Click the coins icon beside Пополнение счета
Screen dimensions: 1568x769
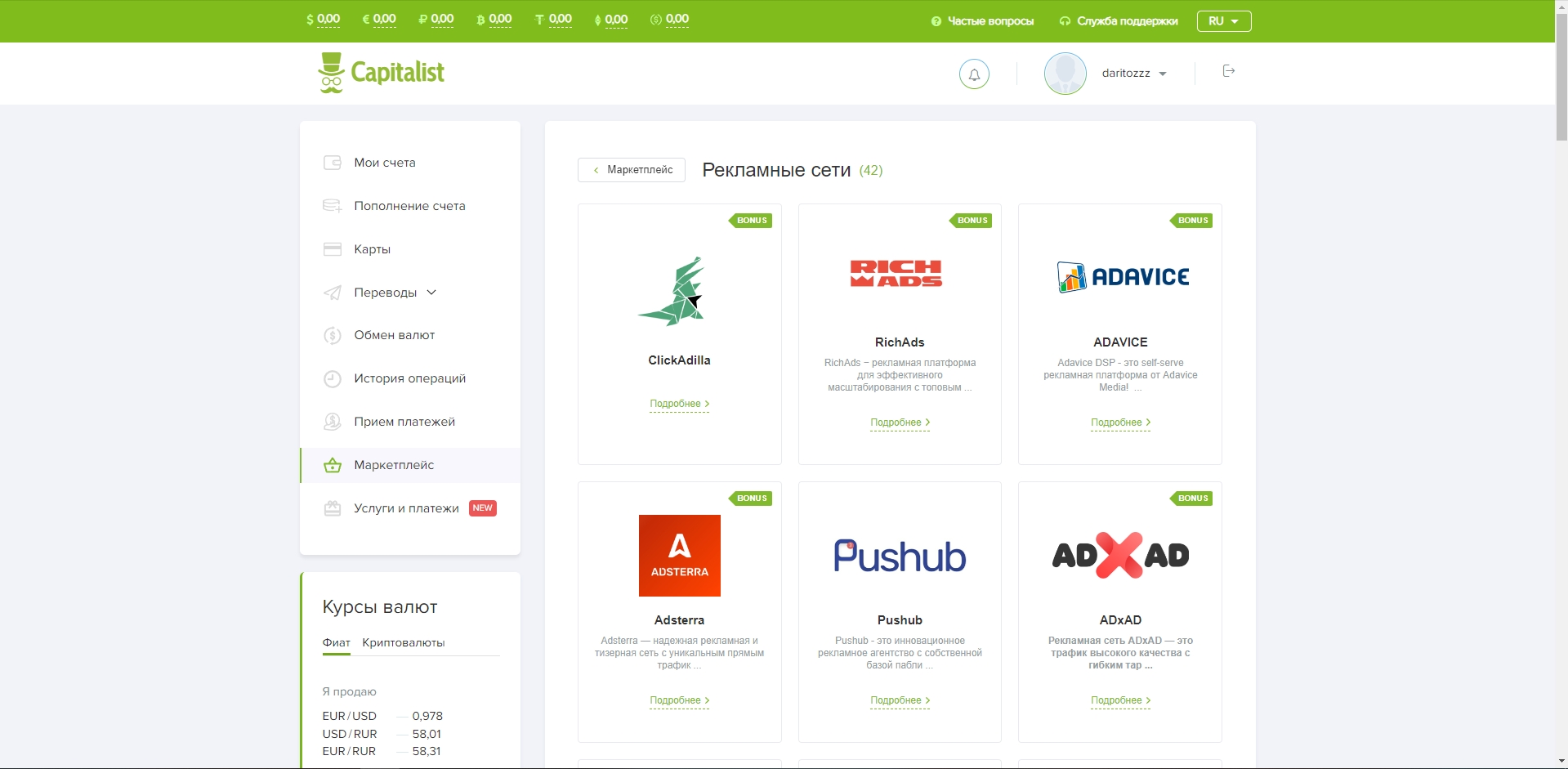pos(332,206)
